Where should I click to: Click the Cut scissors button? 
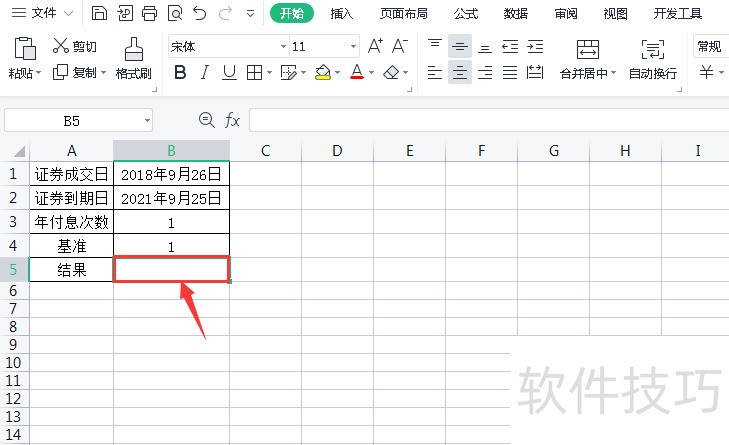pos(74,46)
